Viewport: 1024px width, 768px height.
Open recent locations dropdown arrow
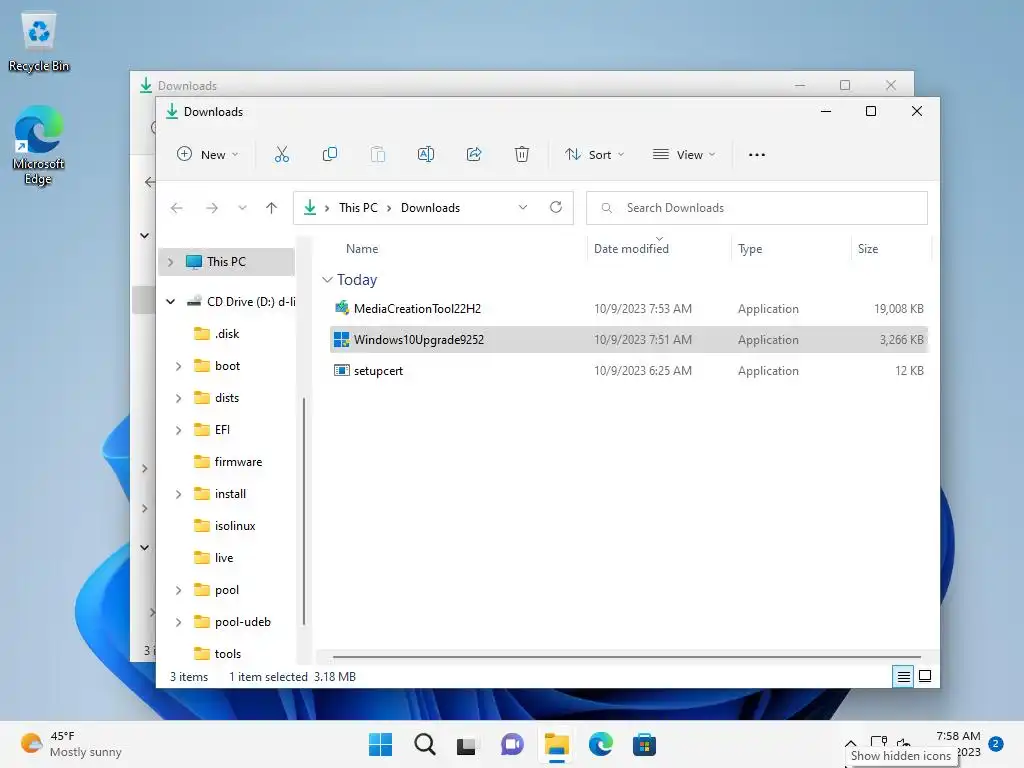click(242, 208)
